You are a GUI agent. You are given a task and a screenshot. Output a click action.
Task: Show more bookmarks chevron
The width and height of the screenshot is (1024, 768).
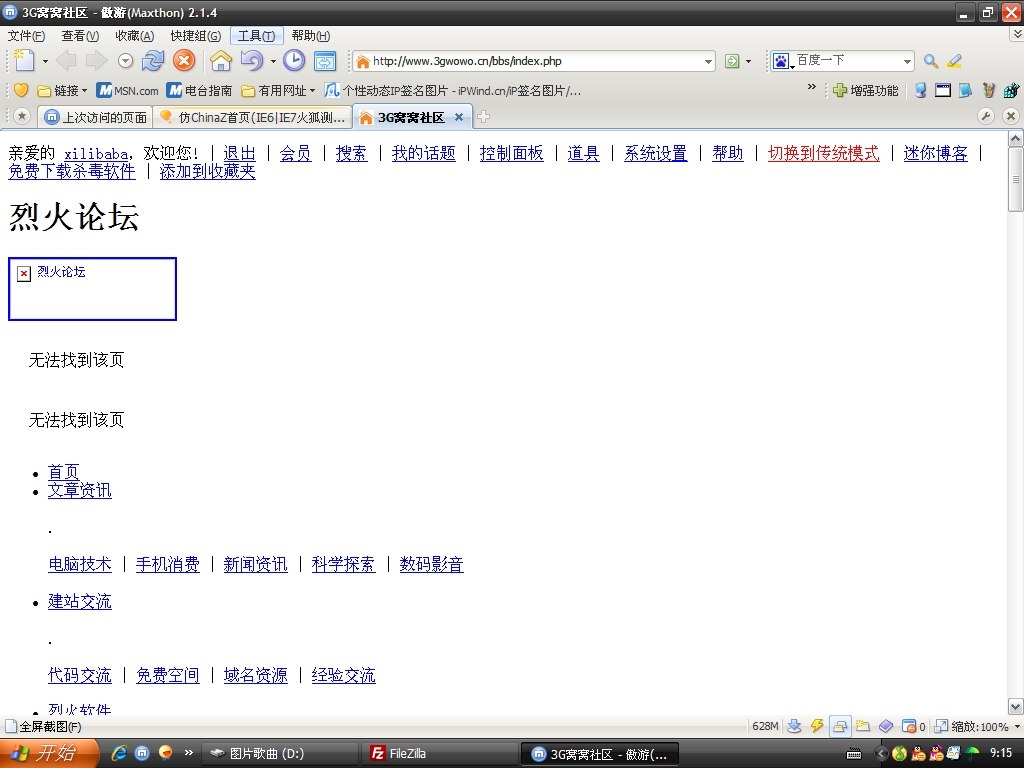(812, 87)
